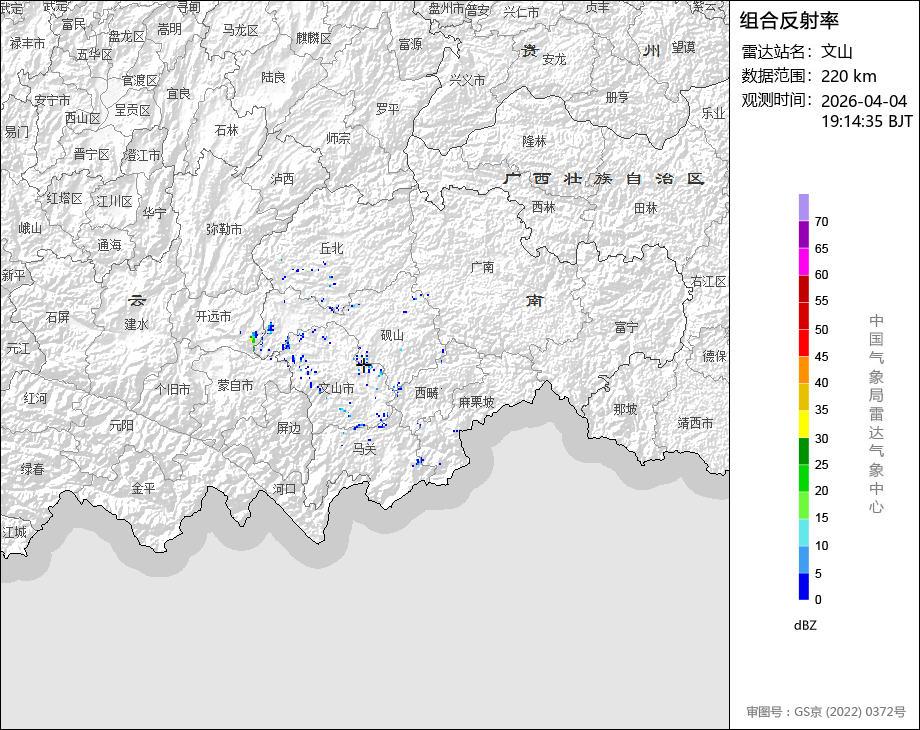Choose the cyan swatch between 10 and 15
This screenshot has width=920, height=730.
tap(803, 533)
